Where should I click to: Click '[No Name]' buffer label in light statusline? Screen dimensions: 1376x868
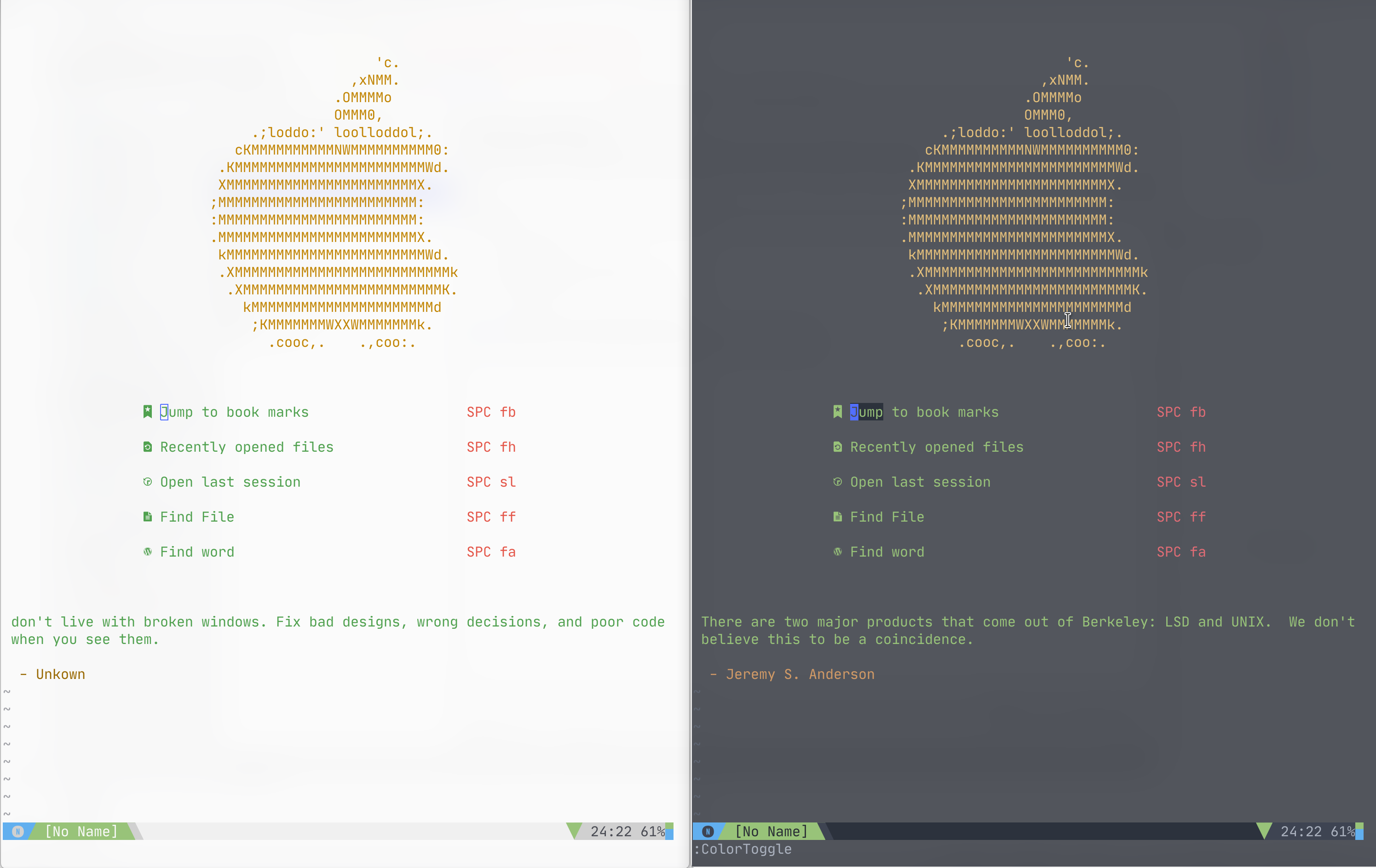coord(81,831)
